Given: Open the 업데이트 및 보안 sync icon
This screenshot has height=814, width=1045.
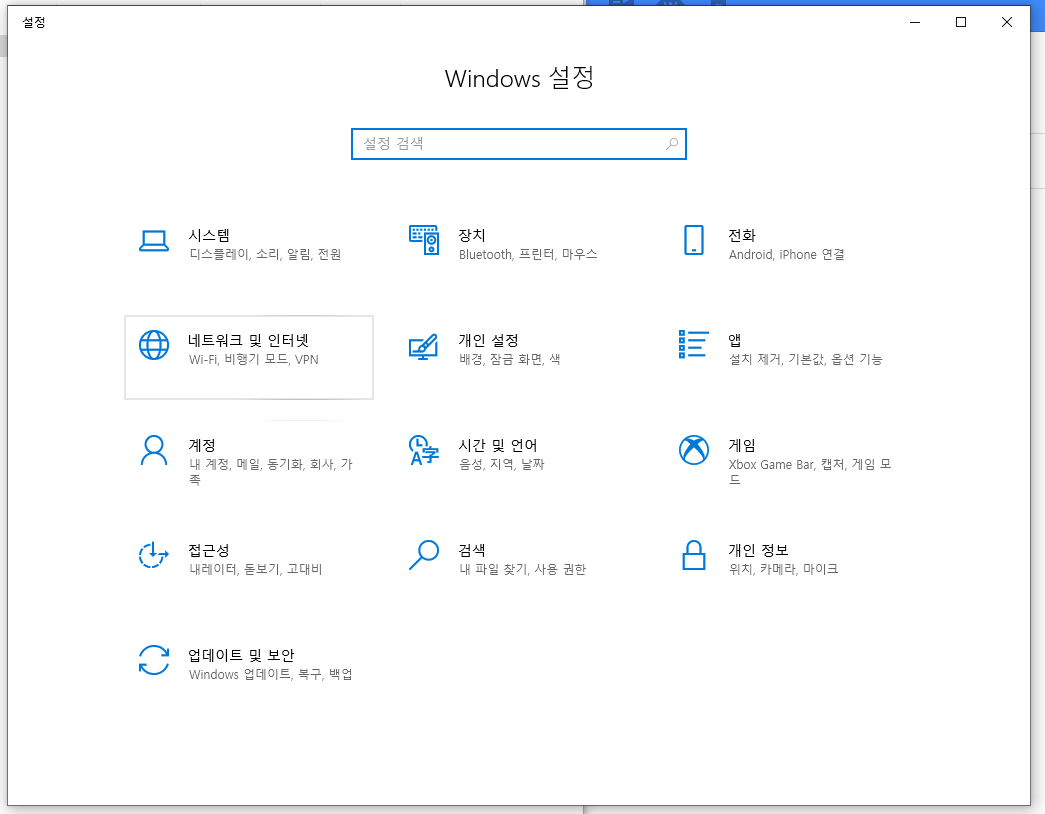Looking at the screenshot, I should point(154,660).
